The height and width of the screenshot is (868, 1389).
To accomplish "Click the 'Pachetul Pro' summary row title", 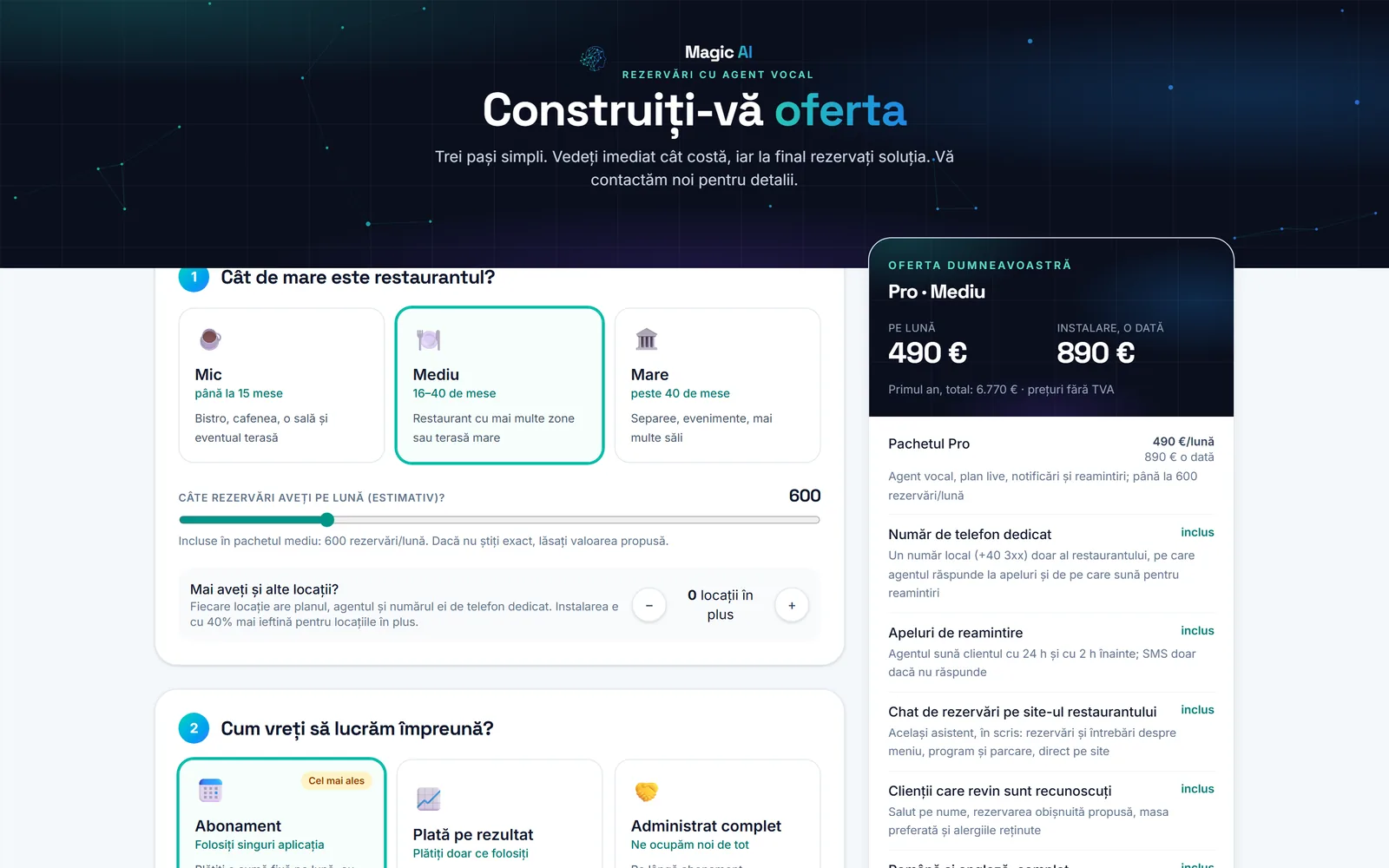I will click(929, 444).
